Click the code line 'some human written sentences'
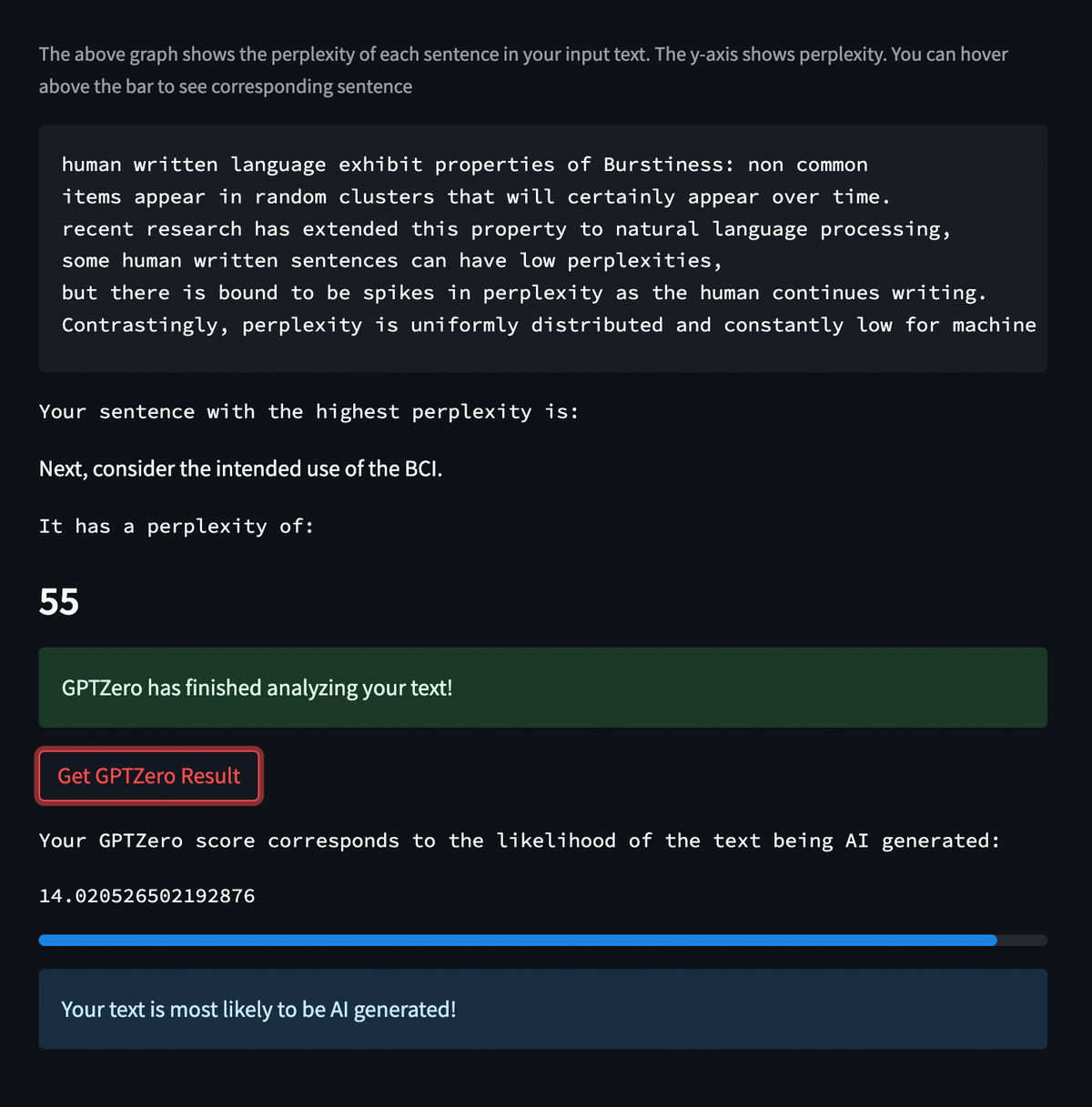Image resolution: width=1092 pixels, height=1107 pixels. coord(391,261)
